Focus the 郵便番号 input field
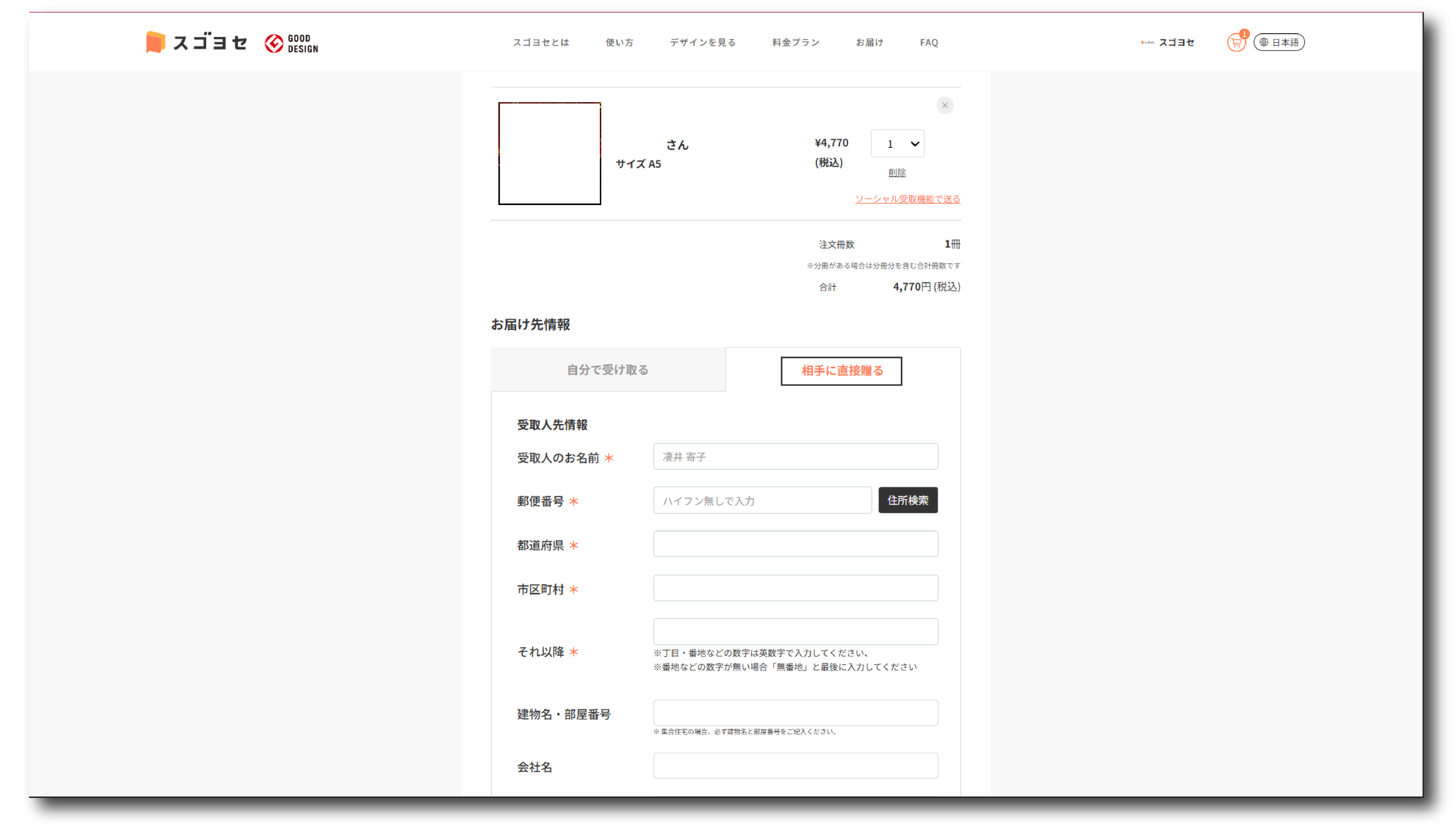Screen dimensions: 1456x830 coord(762,500)
